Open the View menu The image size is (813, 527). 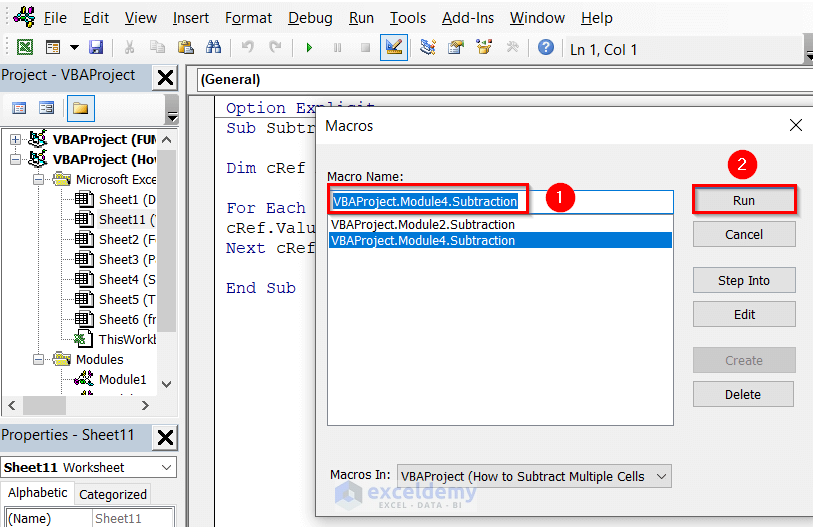coord(141,18)
